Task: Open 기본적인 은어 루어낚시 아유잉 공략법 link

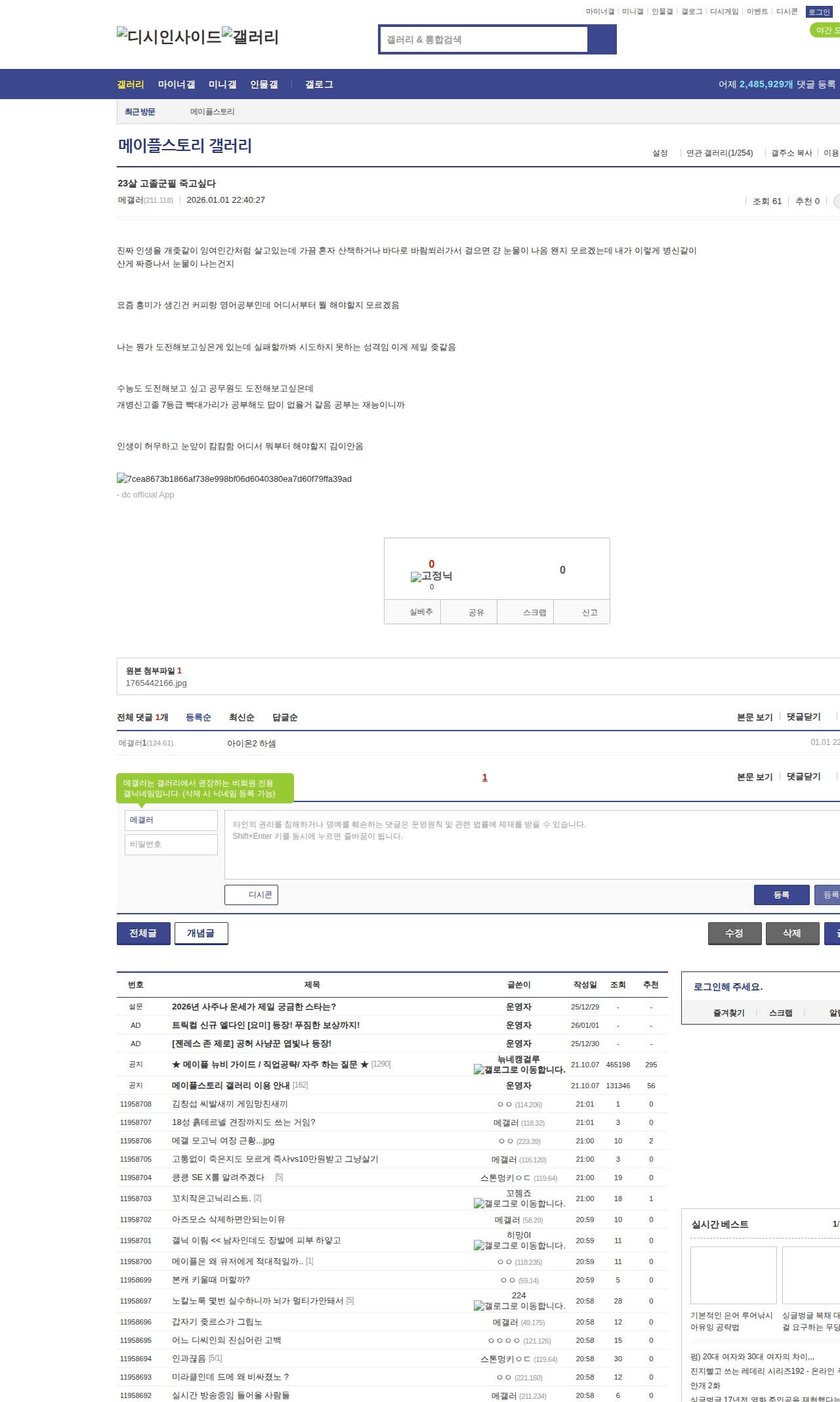Action: click(x=732, y=1321)
